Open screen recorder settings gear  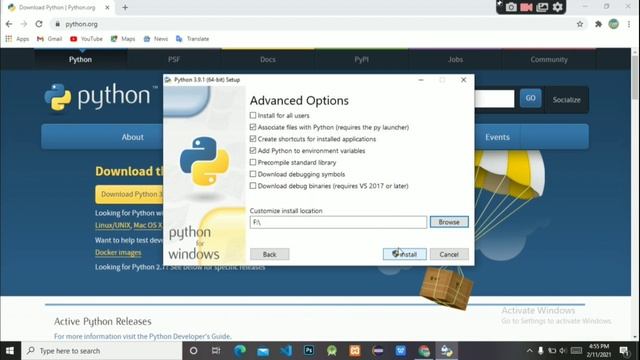point(558,7)
